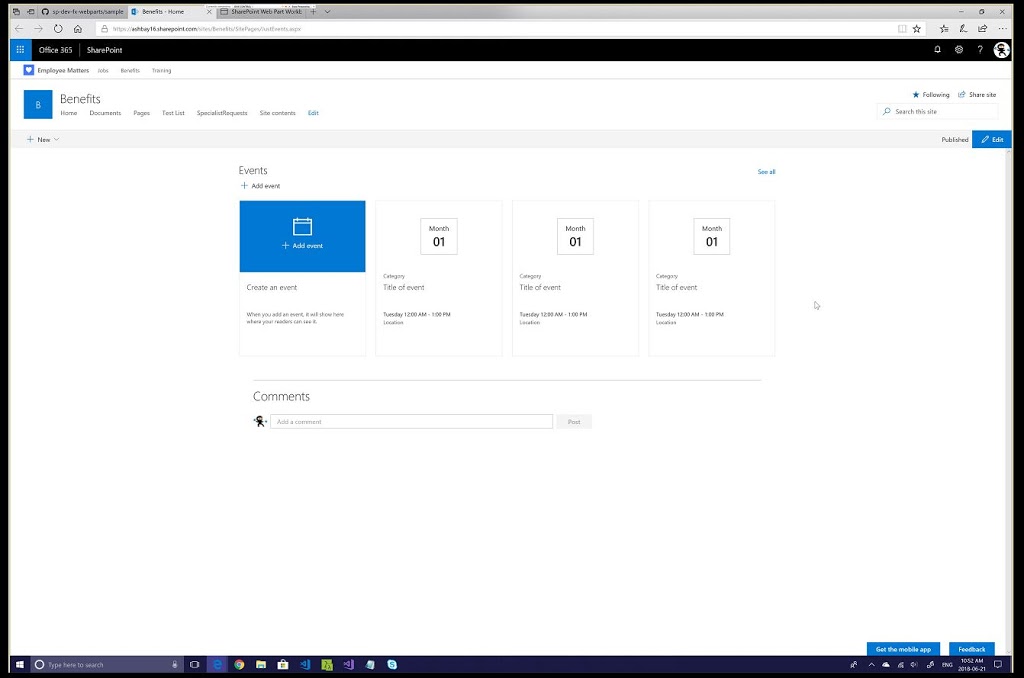Click the Post comment button
Screen dimensions: 1024x678
click(574, 421)
